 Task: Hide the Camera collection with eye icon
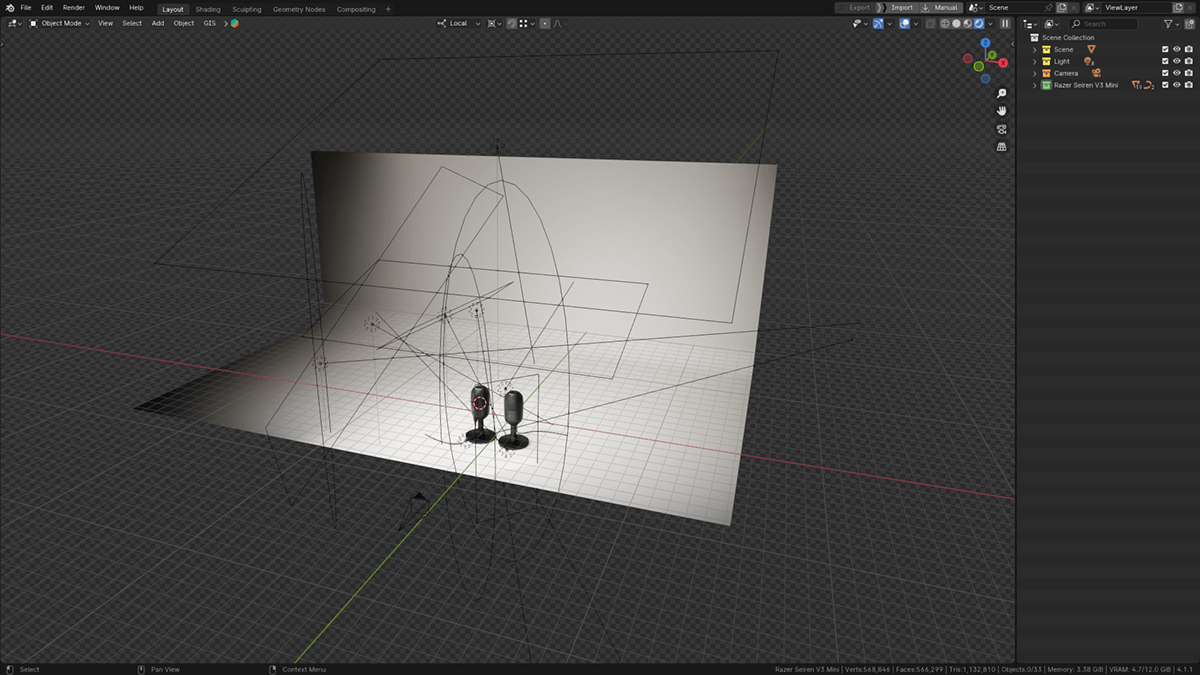(x=1177, y=73)
